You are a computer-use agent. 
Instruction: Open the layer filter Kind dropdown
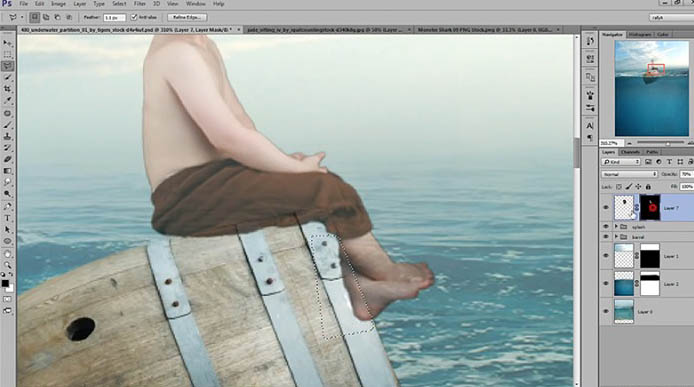(621, 162)
